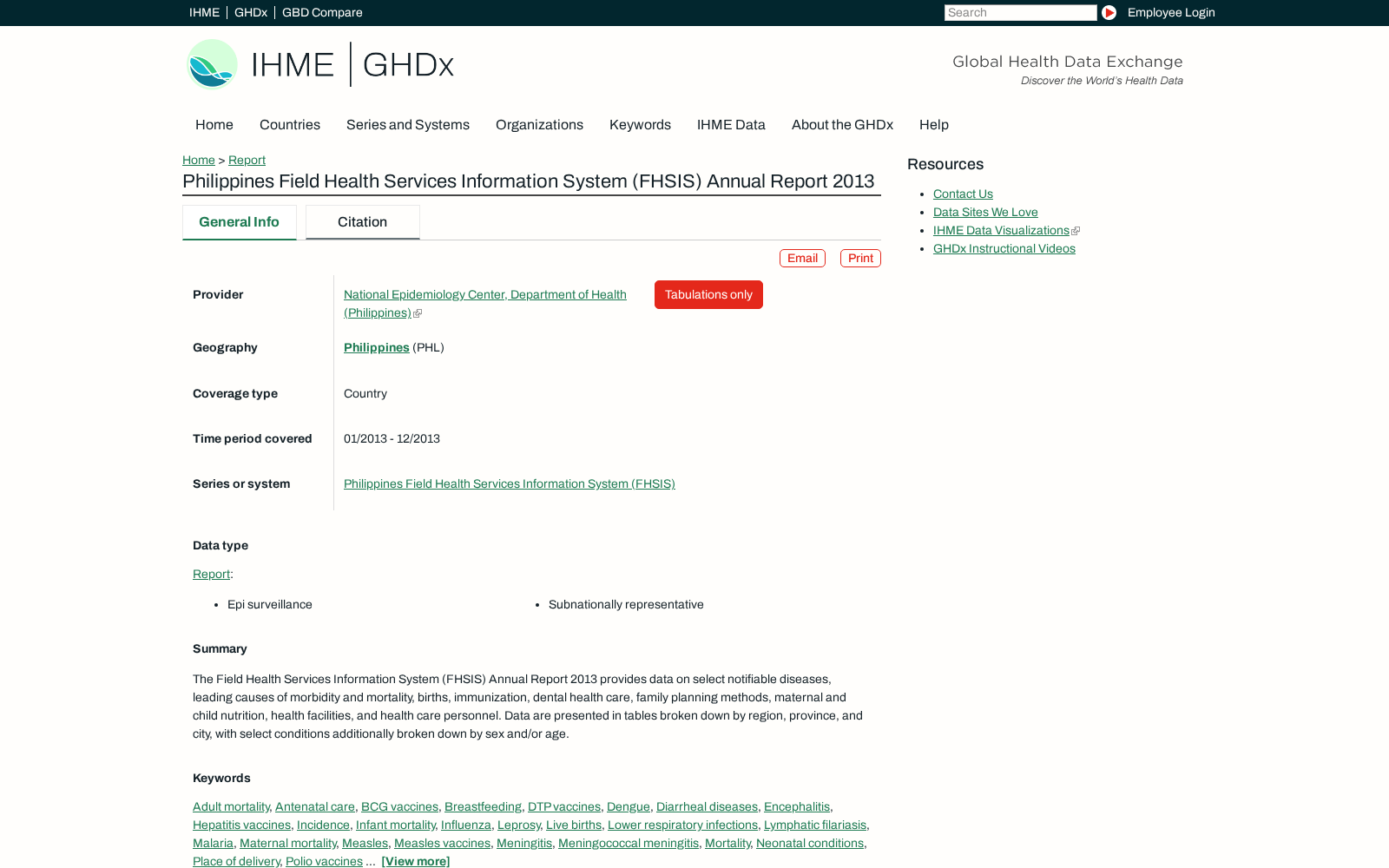Open About the GHDx menu
The height and width of the screenshot is (868, 1389).
842,124
